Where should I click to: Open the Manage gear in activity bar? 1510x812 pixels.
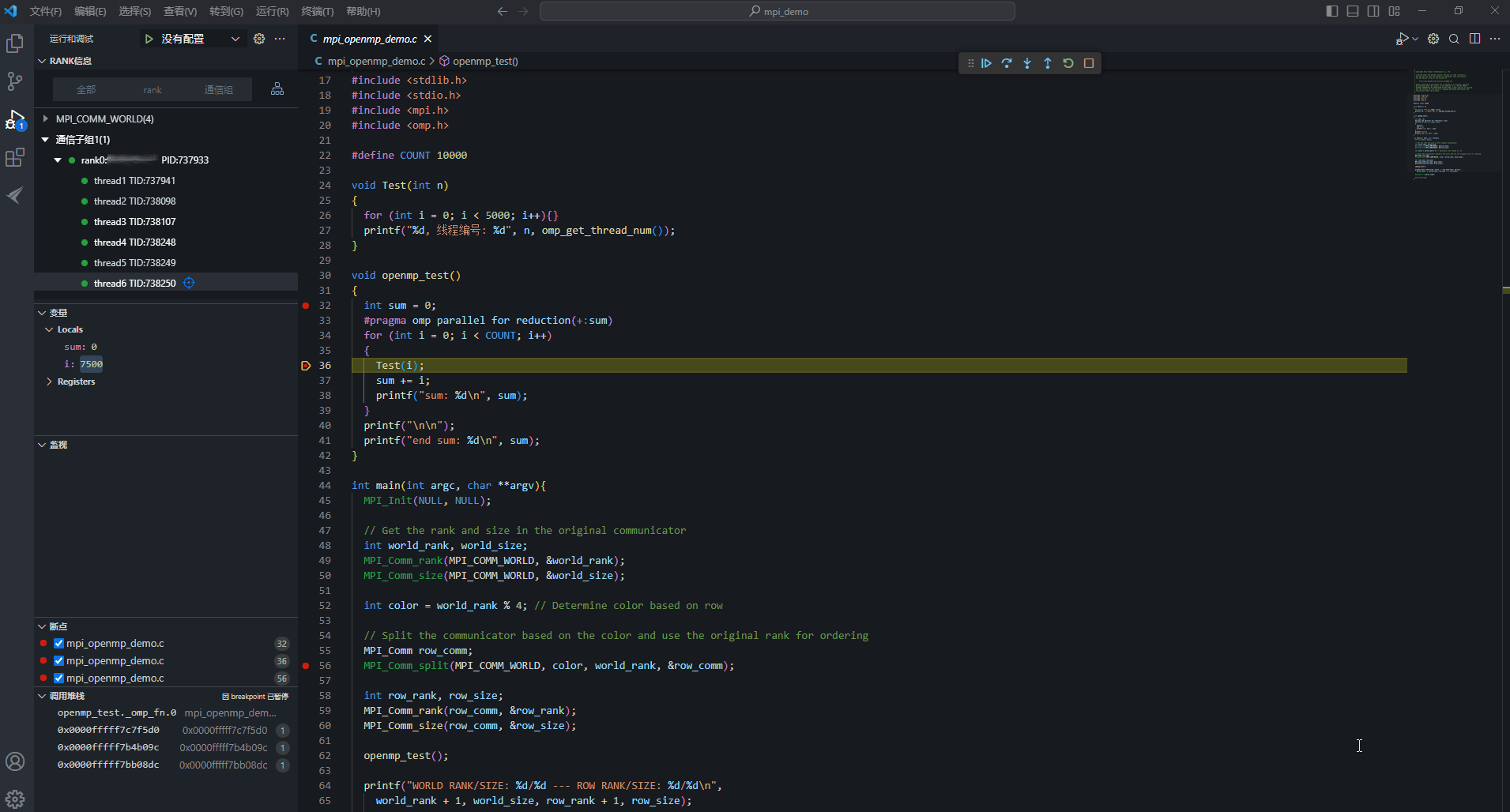(15, 799)
